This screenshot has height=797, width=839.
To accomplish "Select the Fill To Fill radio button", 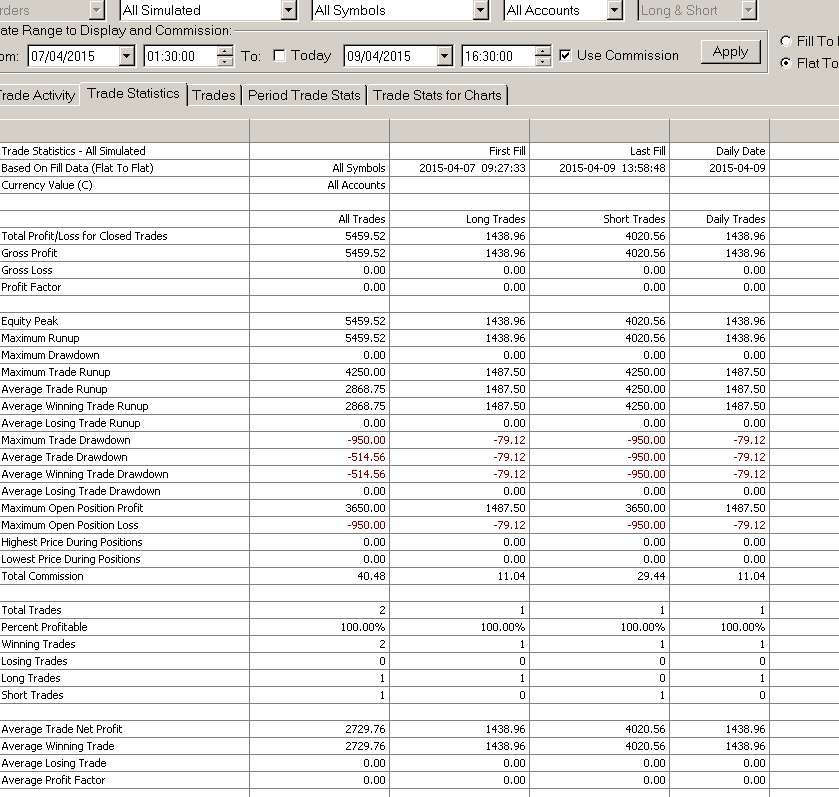I will (785, 41).
